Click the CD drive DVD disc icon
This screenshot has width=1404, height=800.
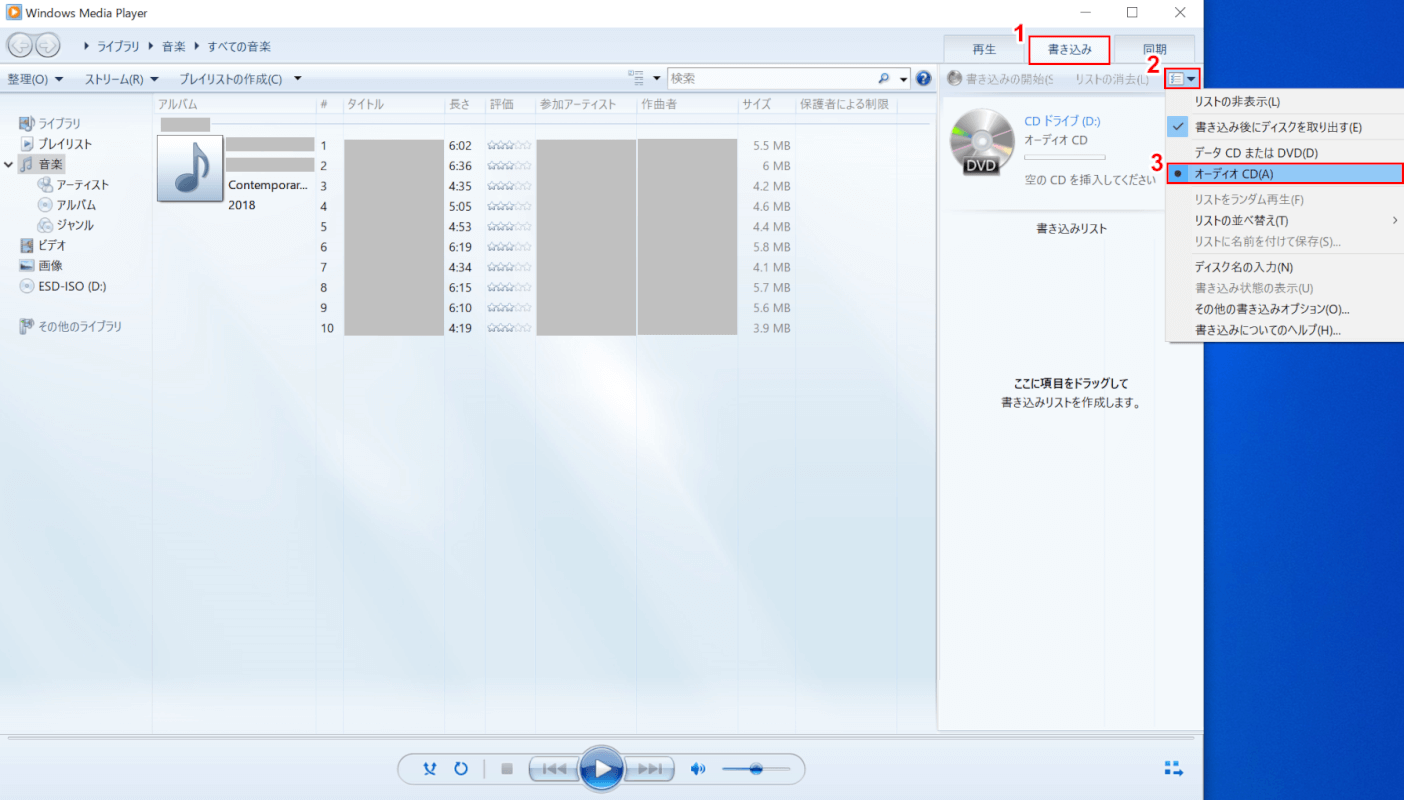(x=981, y=142)
